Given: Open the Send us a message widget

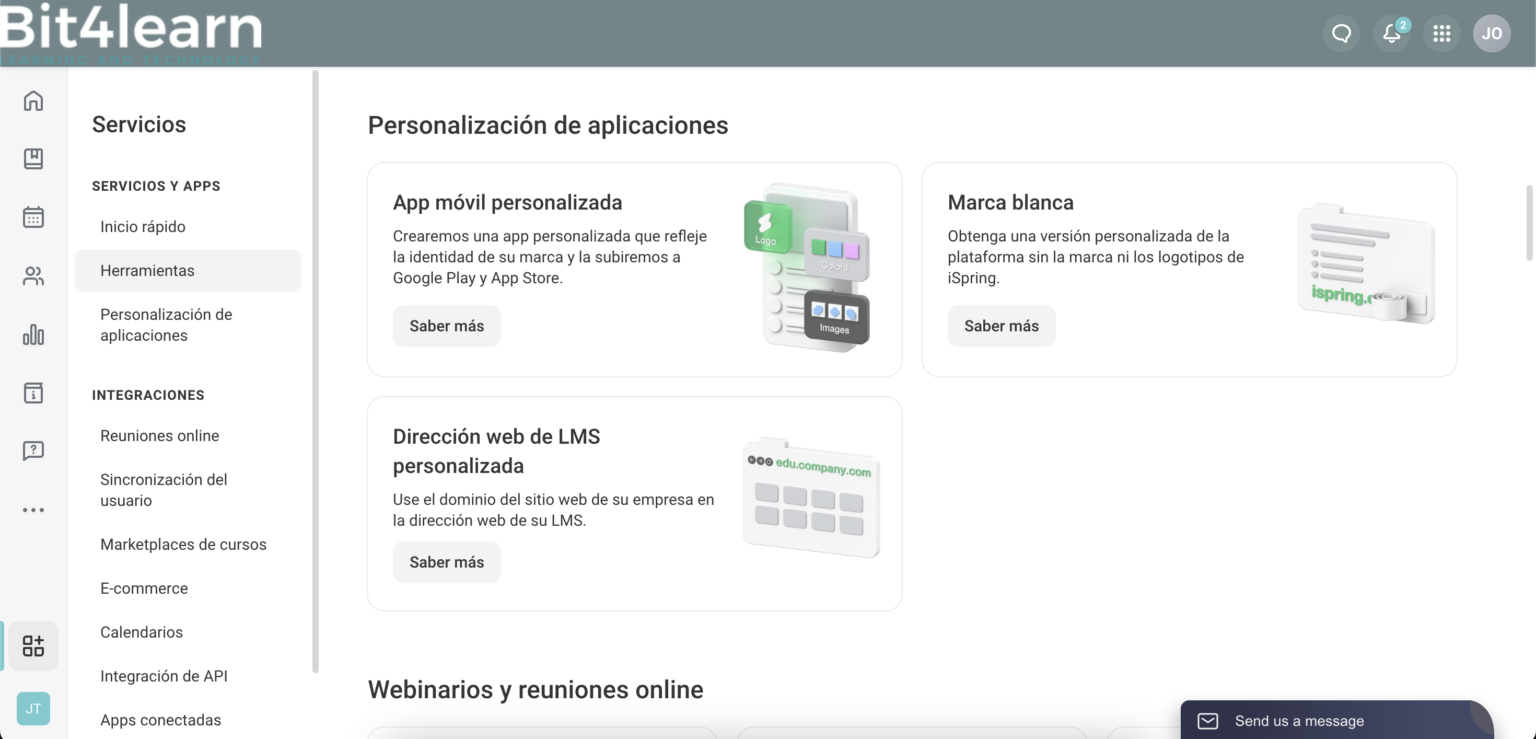Looking at the screenshot, I should (1337, 720).
